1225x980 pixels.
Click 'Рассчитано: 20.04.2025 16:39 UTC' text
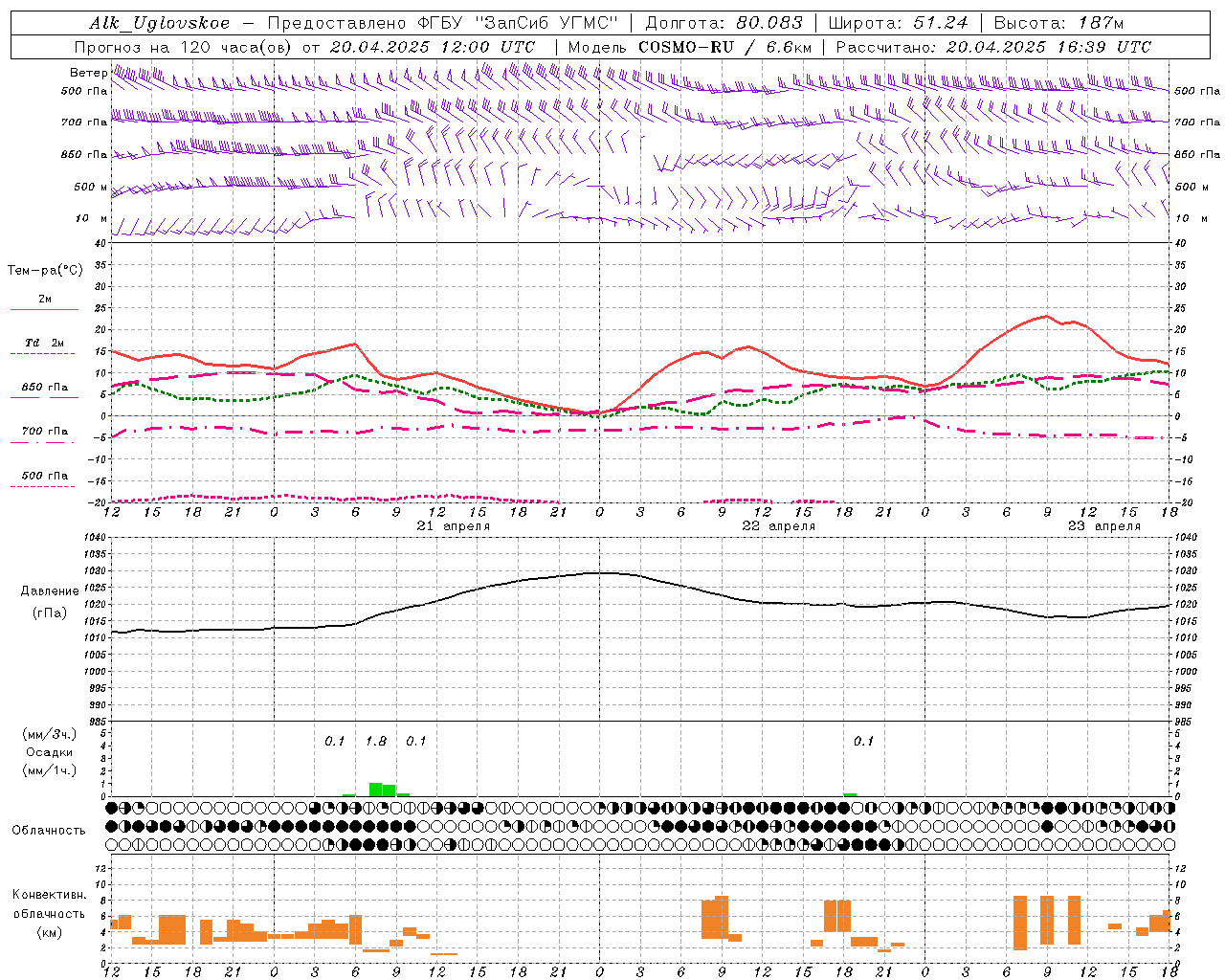click(993, 47)
